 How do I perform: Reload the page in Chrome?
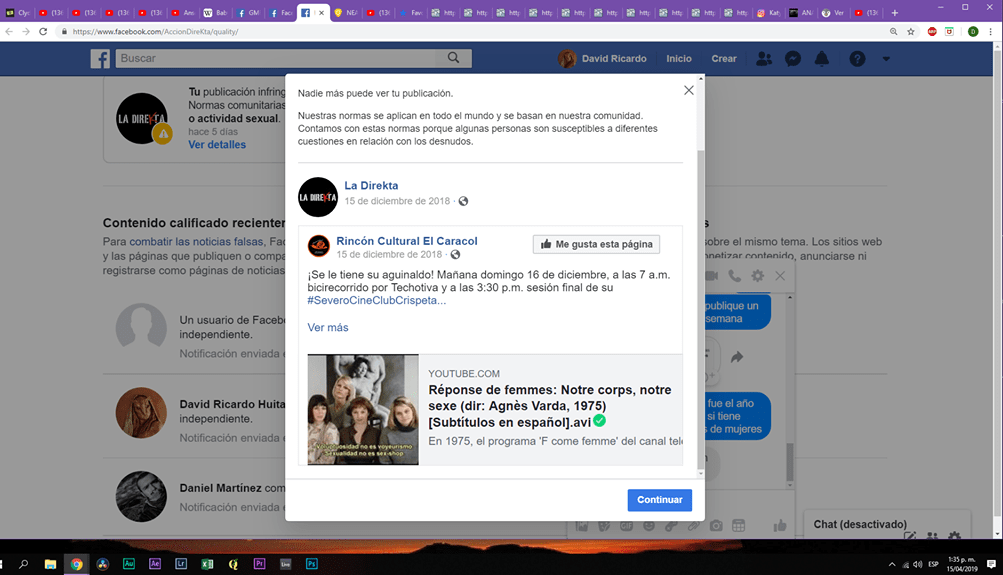pos(43,31)
